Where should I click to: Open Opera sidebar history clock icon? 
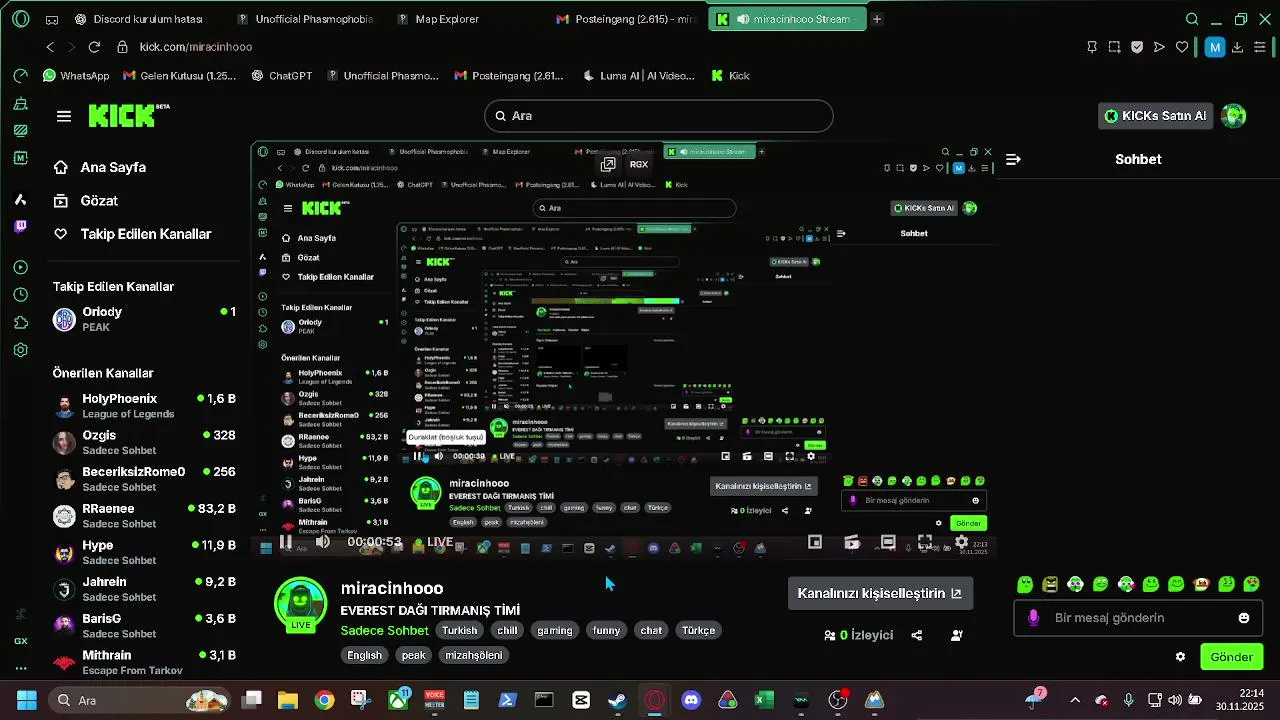pos(21,295)
